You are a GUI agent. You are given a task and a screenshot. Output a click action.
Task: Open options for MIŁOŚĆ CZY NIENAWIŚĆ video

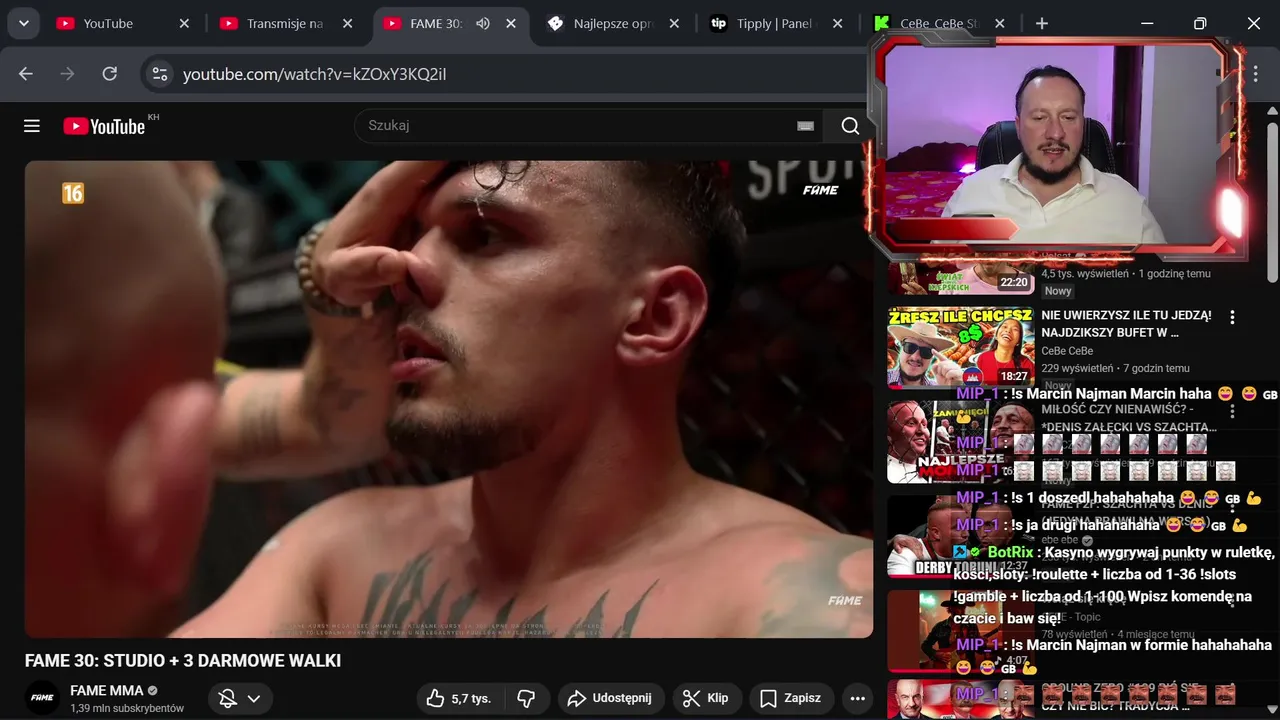(1232, 412)
